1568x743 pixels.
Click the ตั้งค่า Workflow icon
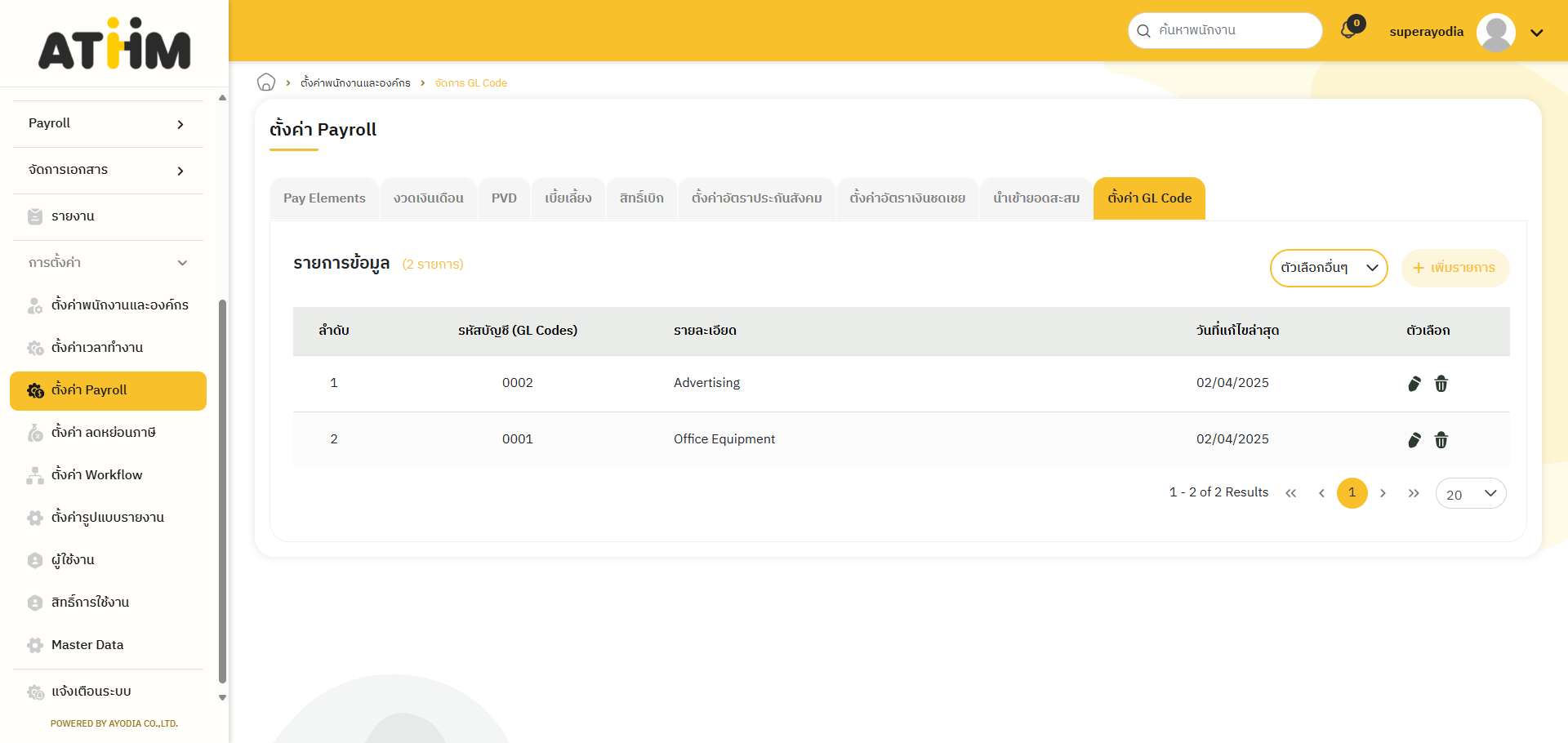[x=35, y=475]
